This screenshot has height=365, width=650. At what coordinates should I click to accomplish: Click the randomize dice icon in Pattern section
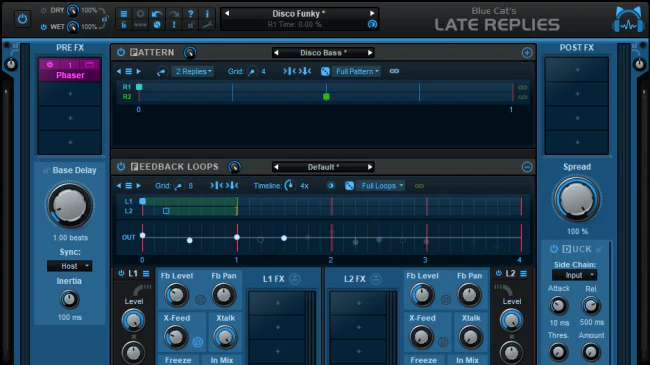point(325,71)
